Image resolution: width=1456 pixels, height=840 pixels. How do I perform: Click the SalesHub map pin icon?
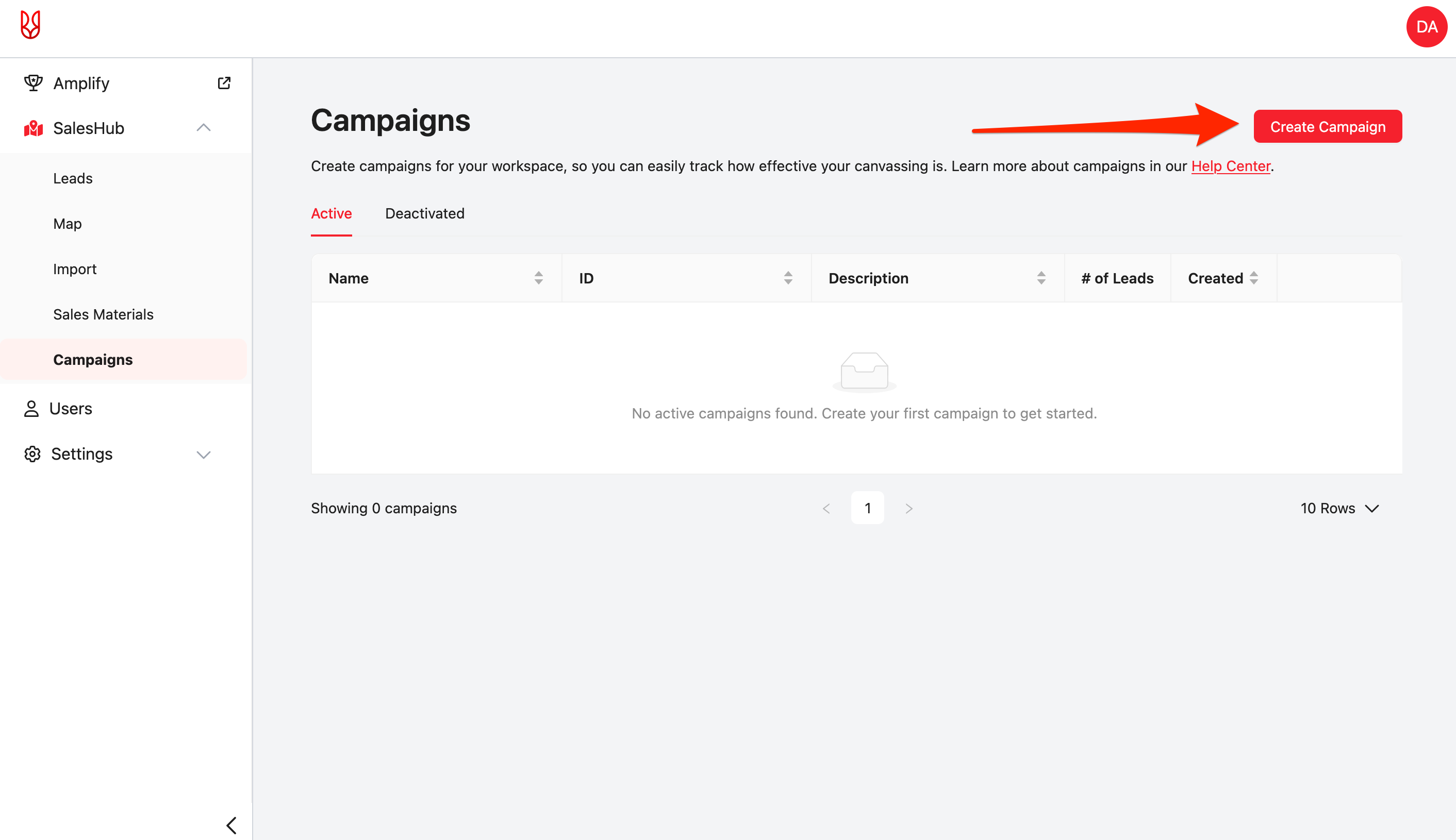point(33,128)
